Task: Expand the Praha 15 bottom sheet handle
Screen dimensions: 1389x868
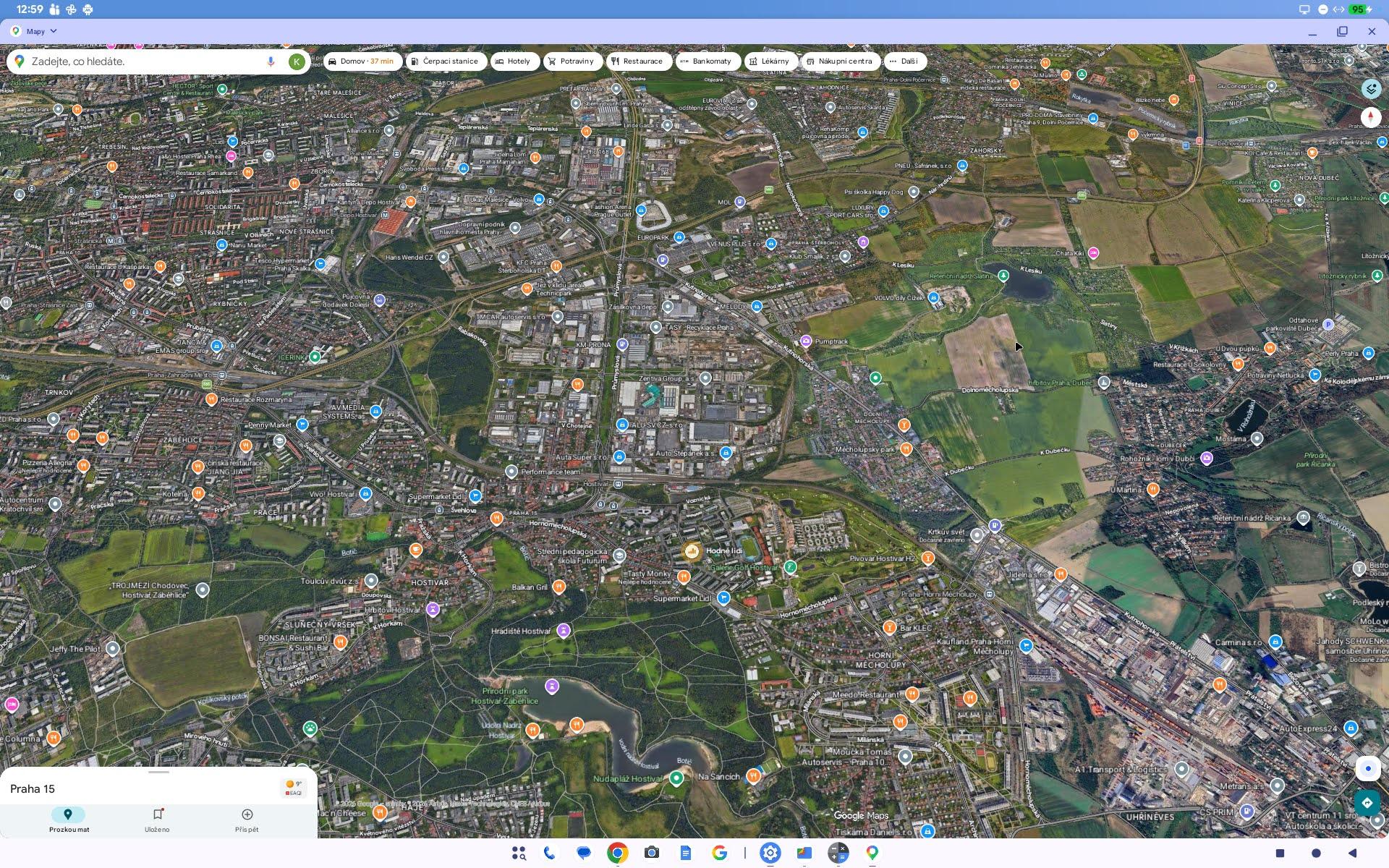Action: pyautogui.click(x=158, y=773)
